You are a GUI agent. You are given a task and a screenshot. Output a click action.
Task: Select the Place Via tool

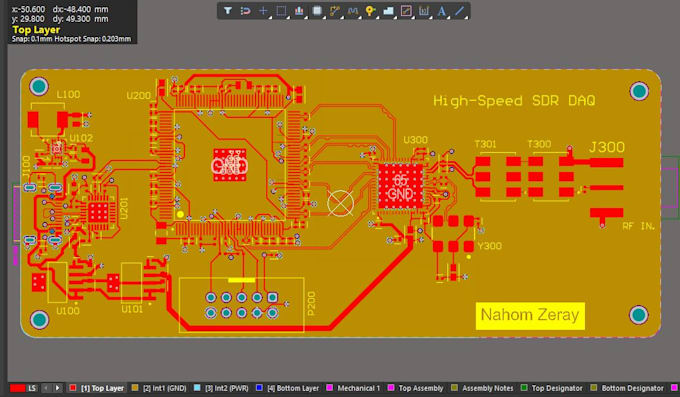(x=370, y=11)
